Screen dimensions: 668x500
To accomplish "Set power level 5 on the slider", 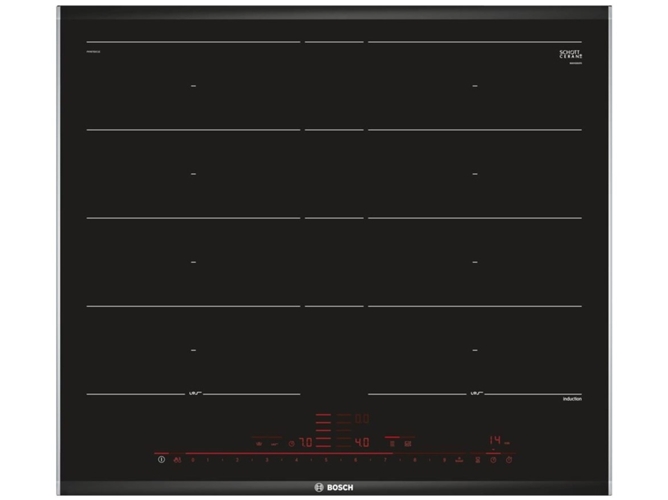I will coord(326,460).
